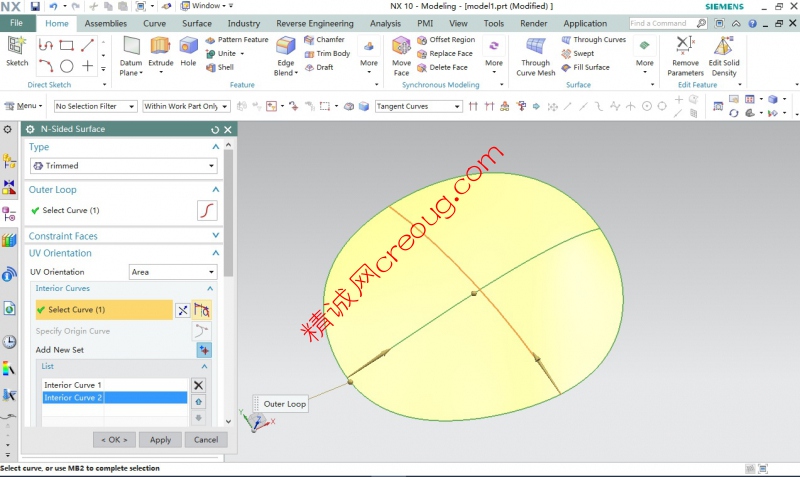The height and width of the screenshot is (477, 800).
Task: Activate the Move Face tool
Action: [401, 52]
